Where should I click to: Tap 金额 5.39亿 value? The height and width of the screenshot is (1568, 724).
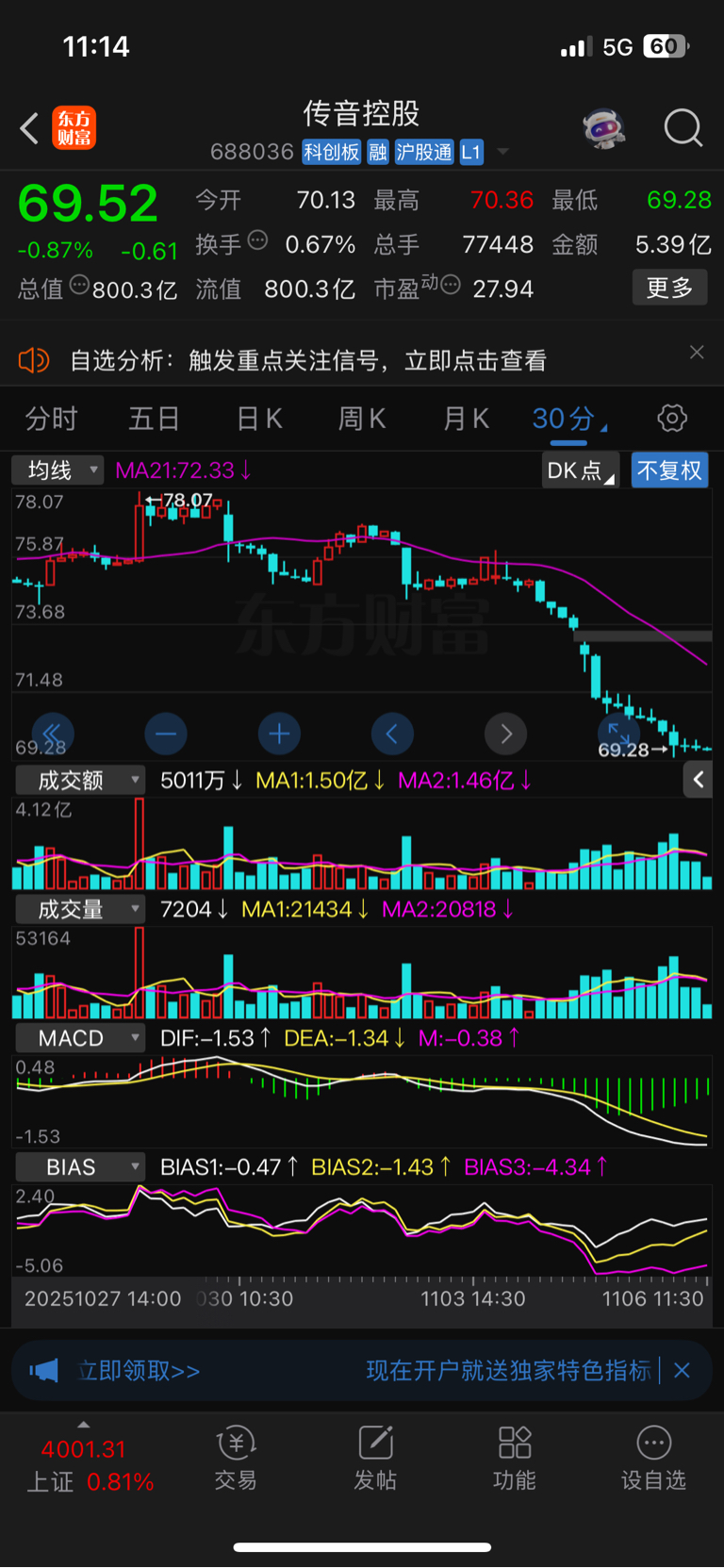[x=673, y=244]
